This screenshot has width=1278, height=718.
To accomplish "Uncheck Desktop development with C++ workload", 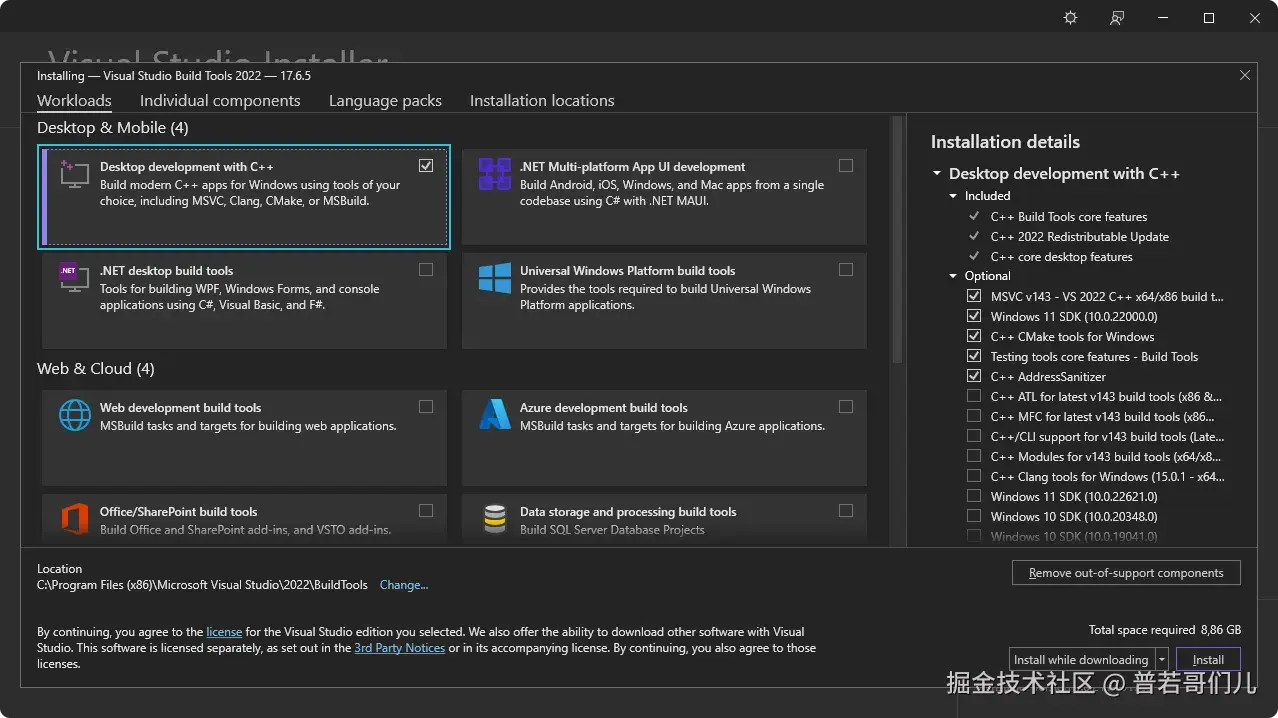I will [426, 166].
